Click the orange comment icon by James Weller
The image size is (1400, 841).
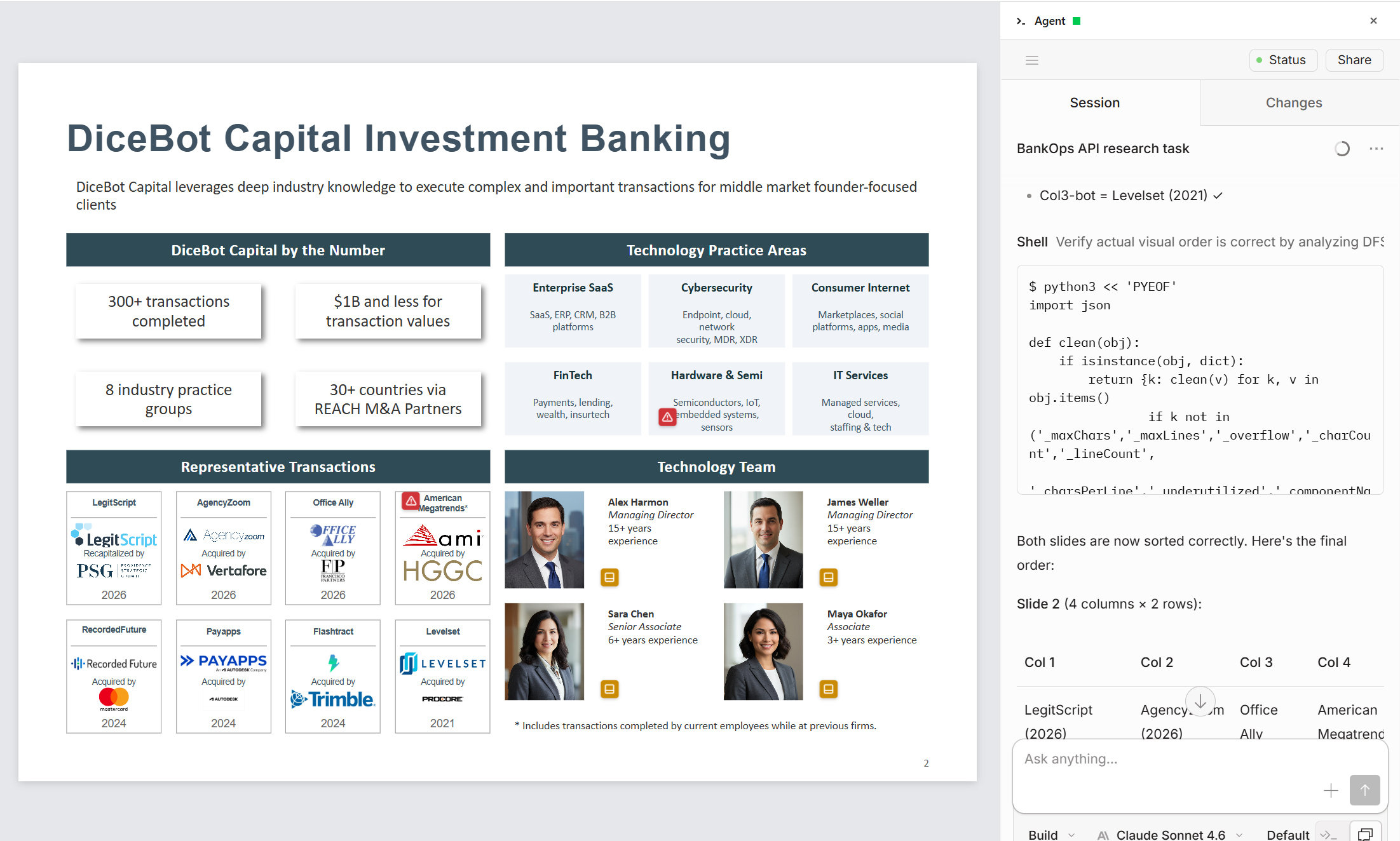coord(828,577)
